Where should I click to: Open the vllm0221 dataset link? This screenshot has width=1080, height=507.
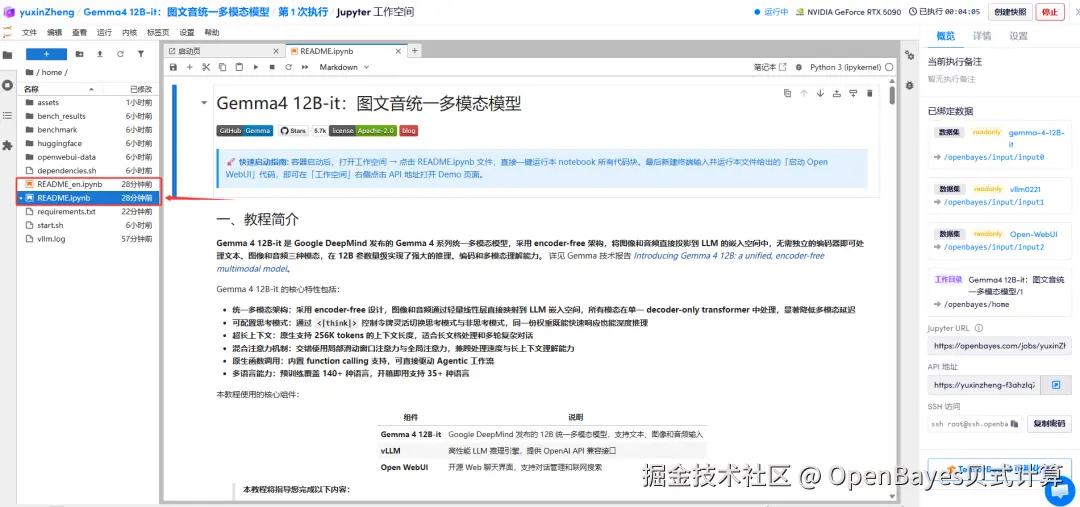(1026, 189)
